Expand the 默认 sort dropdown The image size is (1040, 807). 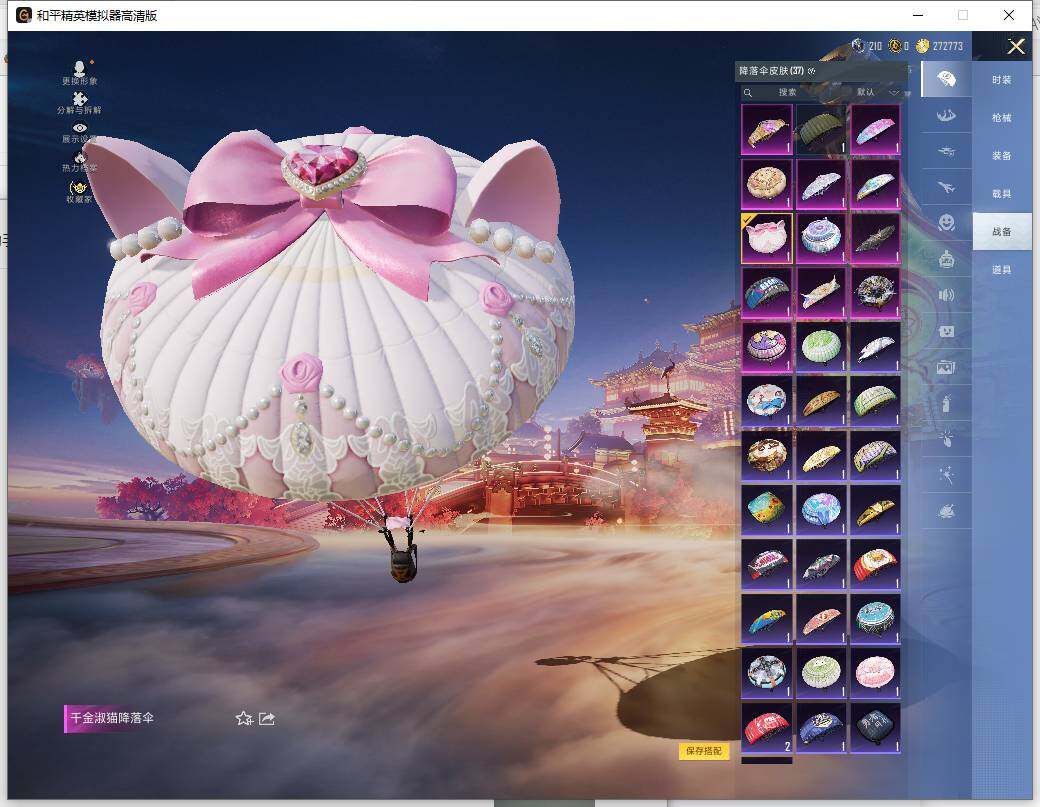click(877, 92)
